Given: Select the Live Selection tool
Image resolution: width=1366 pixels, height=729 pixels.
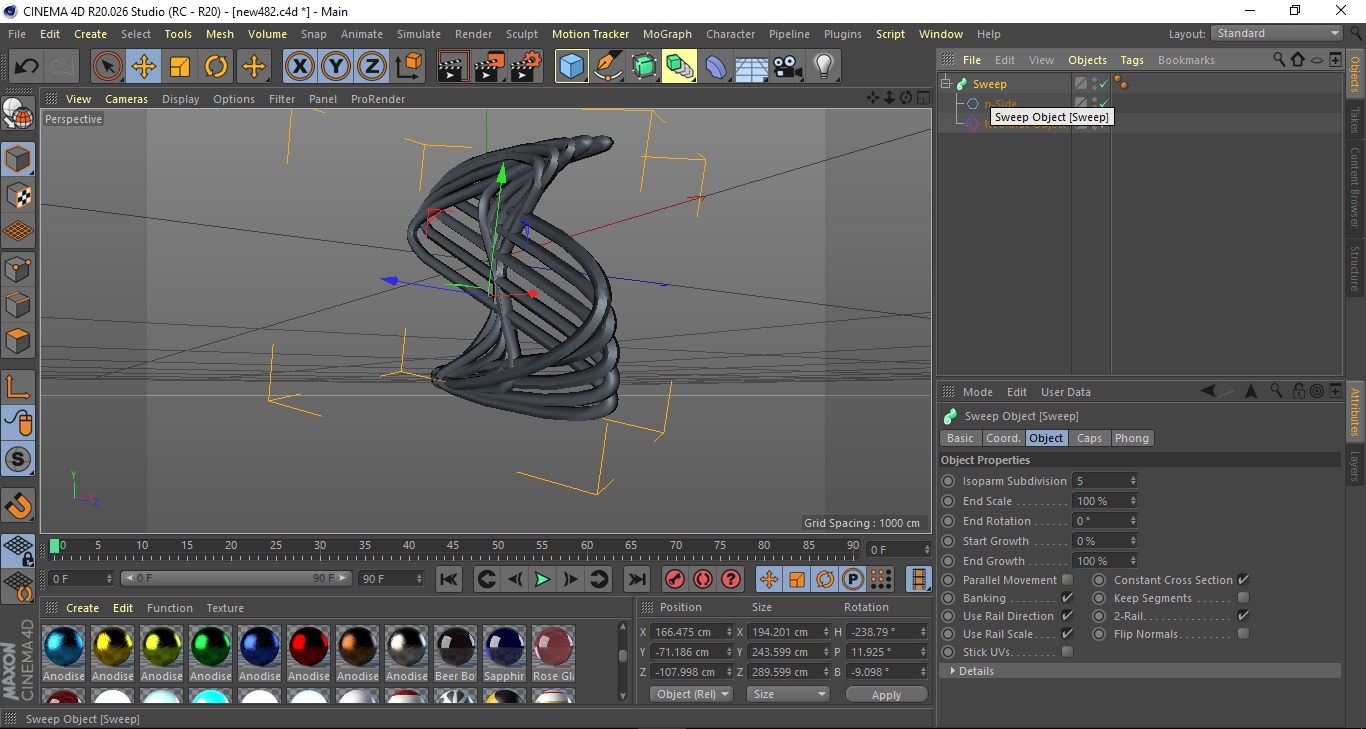Looking at the screenshot, I should pyautogui.click(x=108, y=67).
